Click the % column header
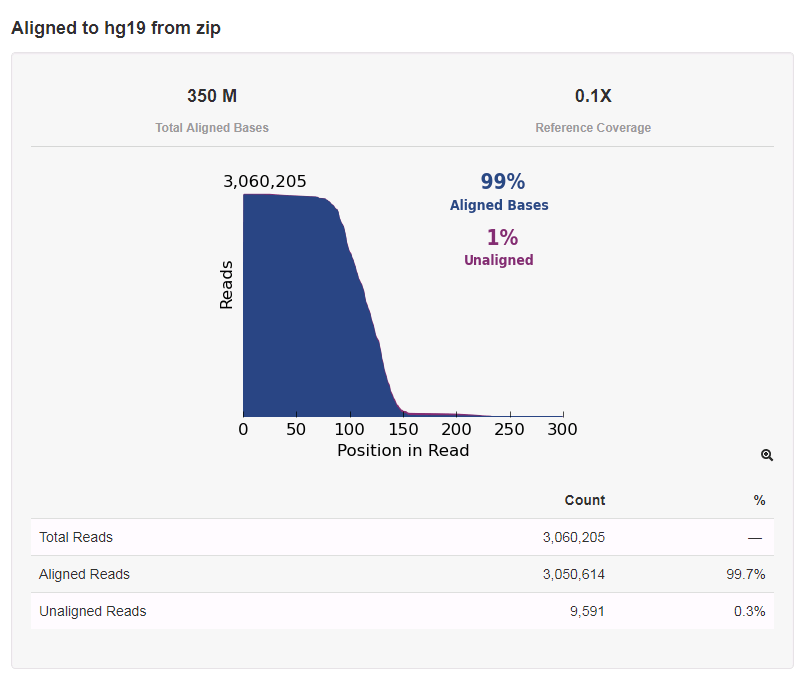 [x=759, y=500]
